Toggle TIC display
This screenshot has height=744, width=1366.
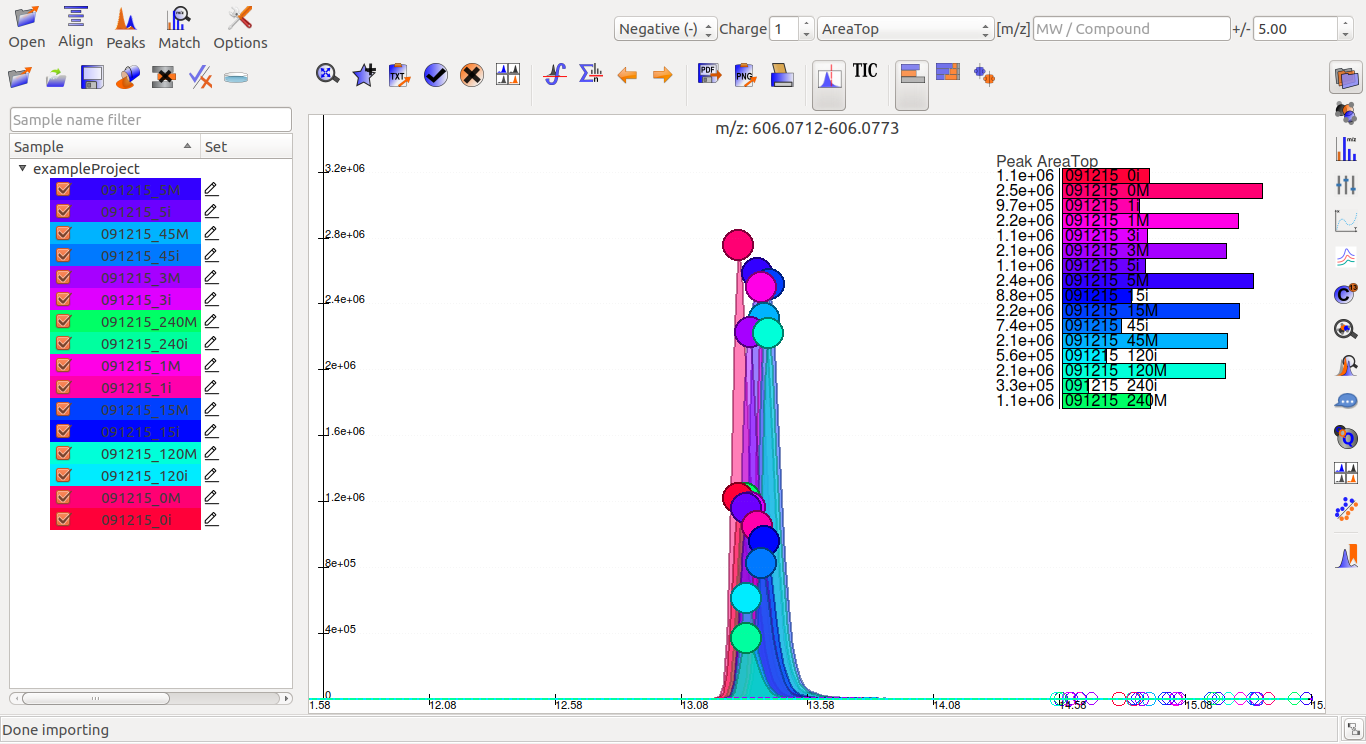(865, 70)
